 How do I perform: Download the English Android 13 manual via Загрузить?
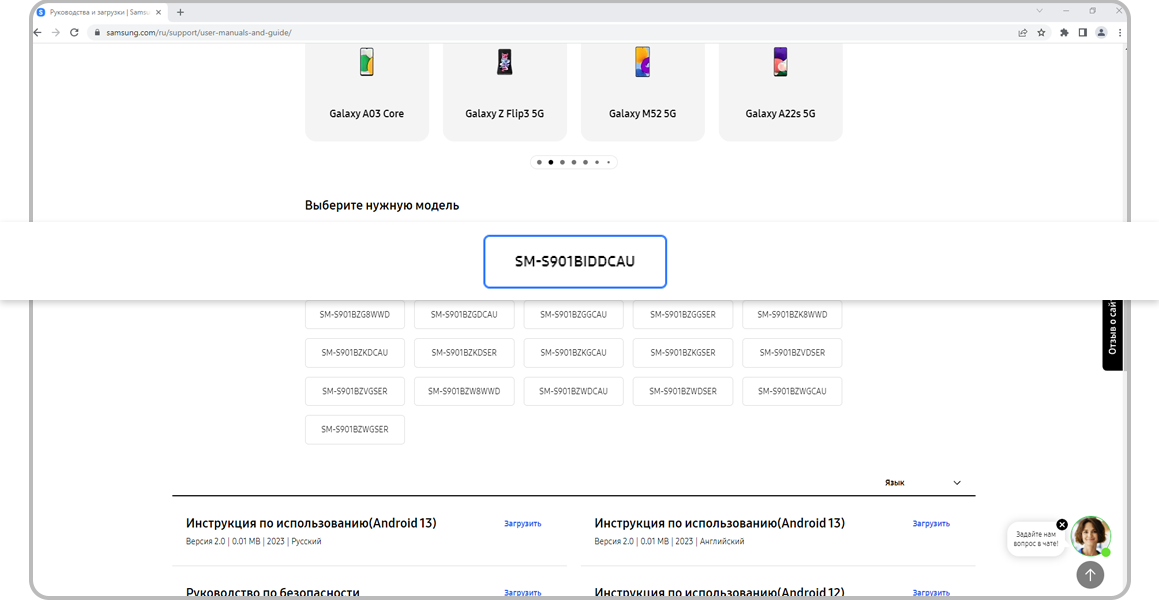pyautogui.click(x=931, y=523)
